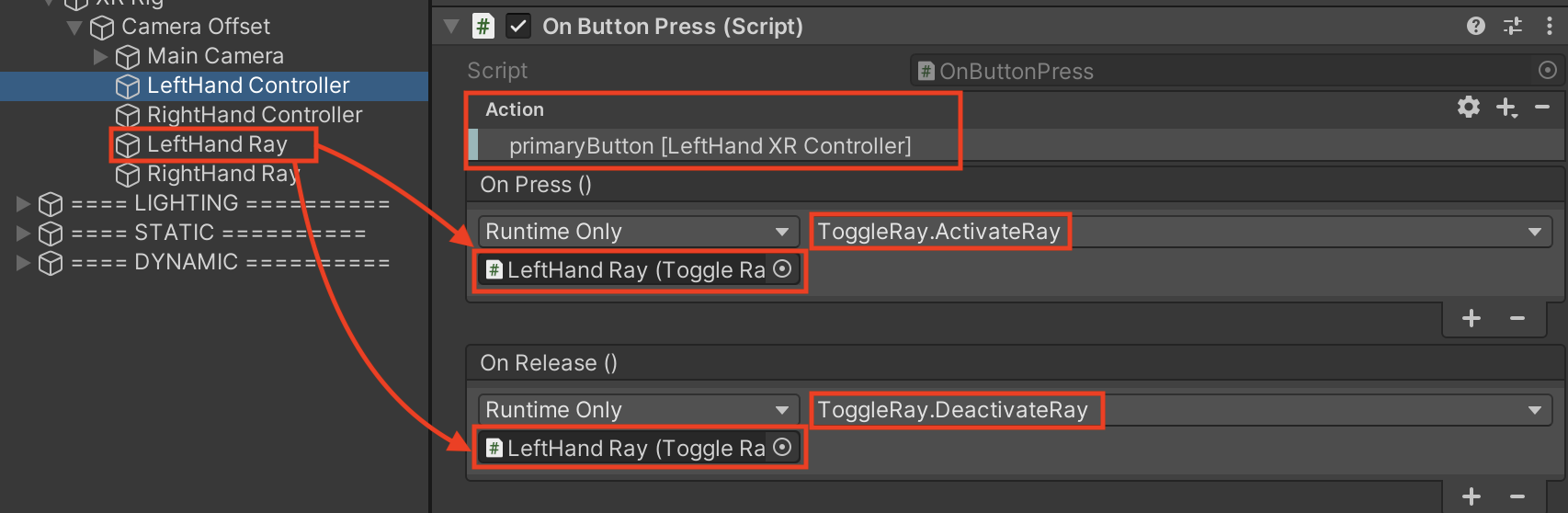Image resolution: width=1568 pixels, height=513 pixels.
Task: Open object picker for On Press target
Action: click(782, 269)
